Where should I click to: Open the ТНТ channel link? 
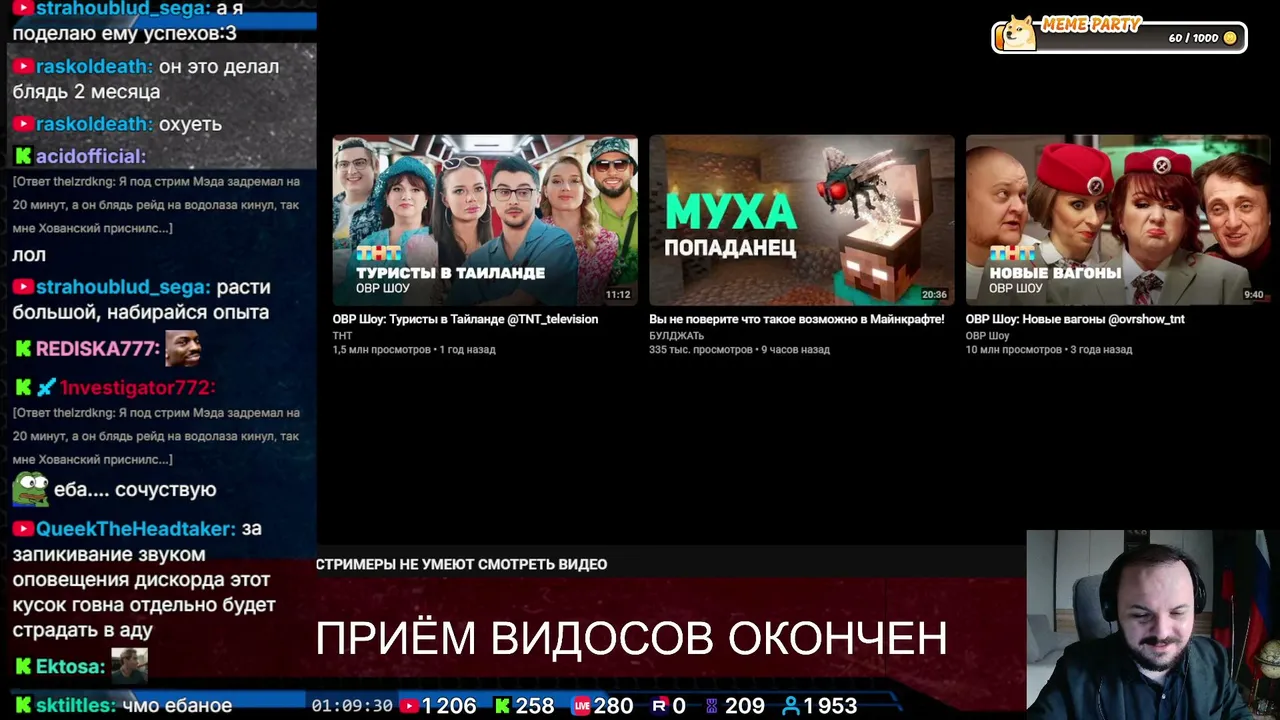342,335
